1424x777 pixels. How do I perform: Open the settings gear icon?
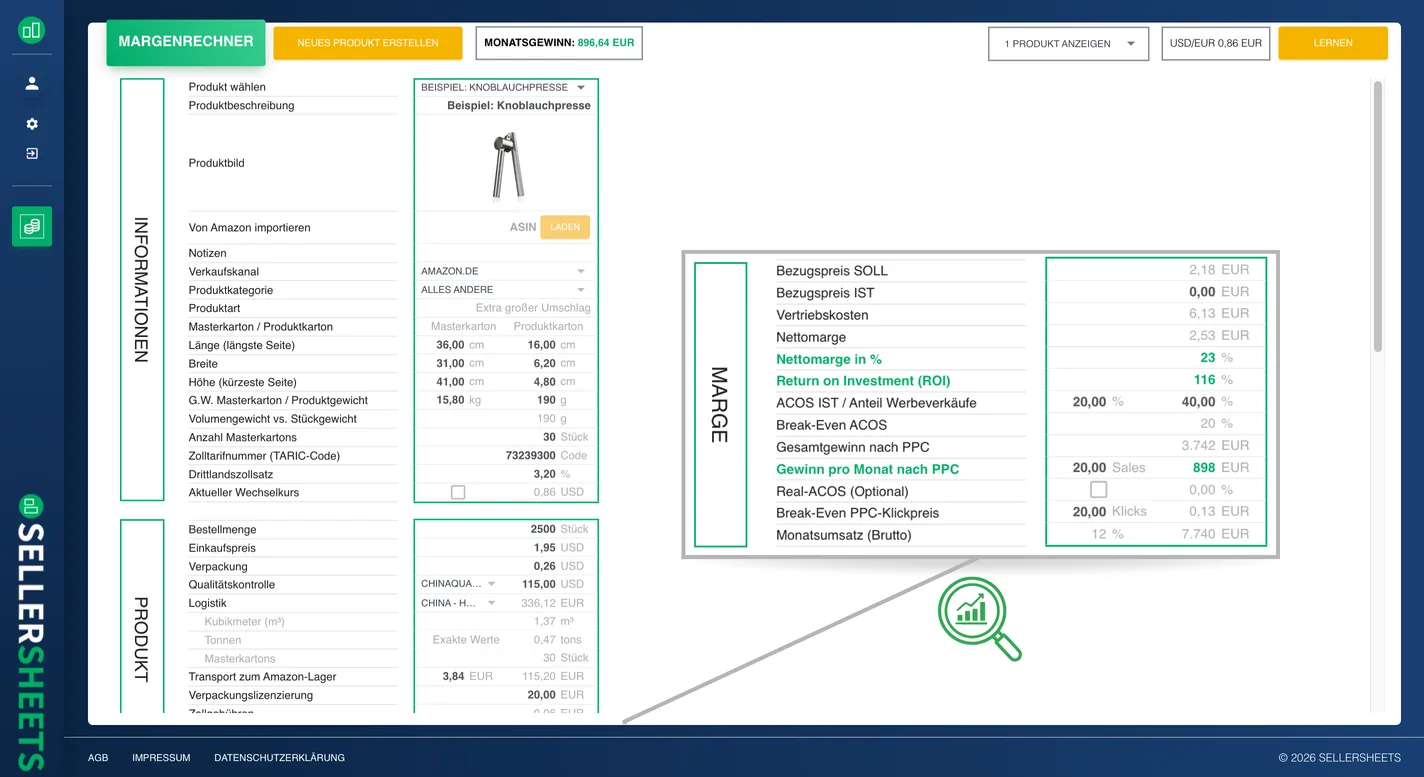(32, 124)
